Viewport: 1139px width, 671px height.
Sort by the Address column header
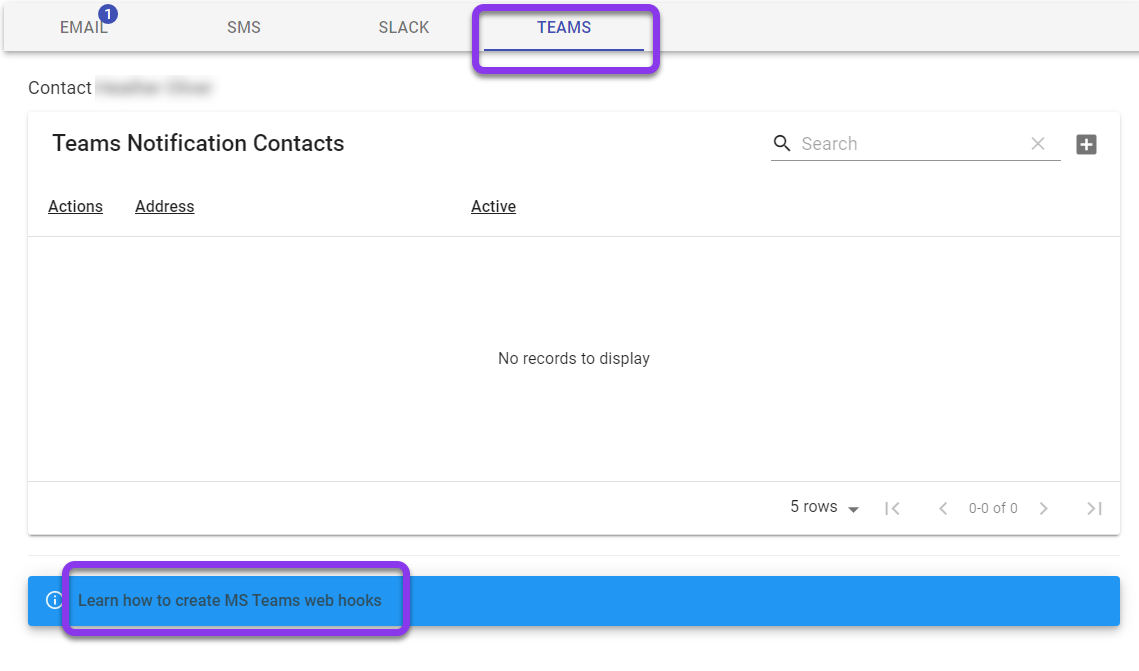pyautogui.click(x=165, y=207)
